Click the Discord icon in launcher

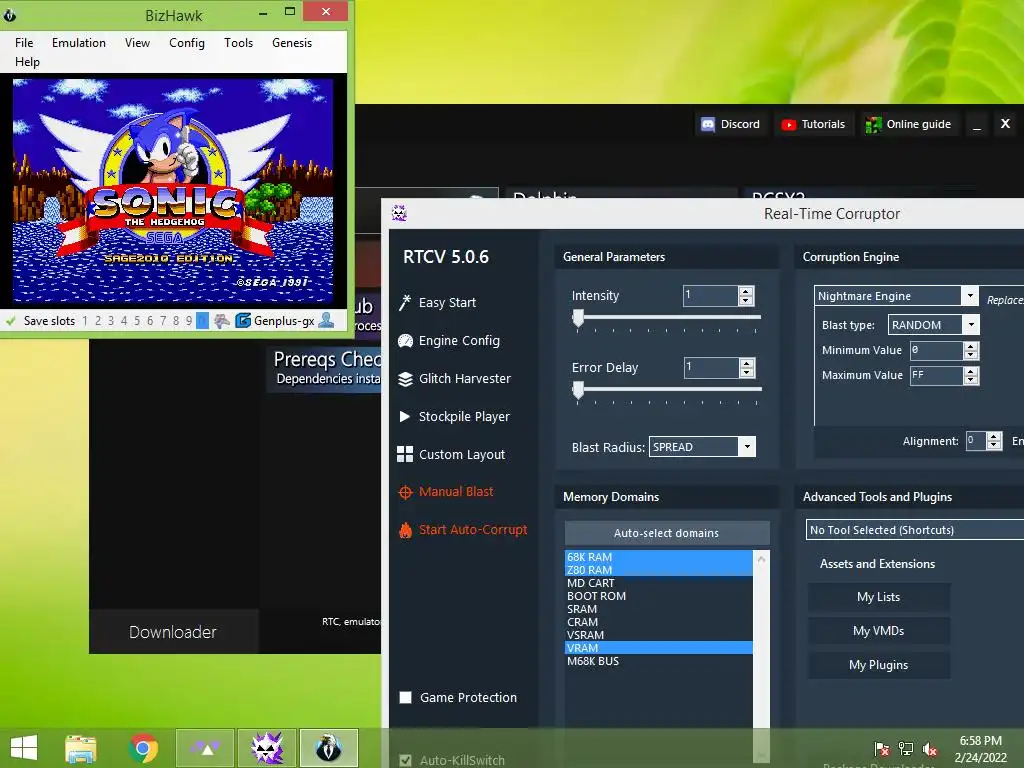(x=708, y=124)
